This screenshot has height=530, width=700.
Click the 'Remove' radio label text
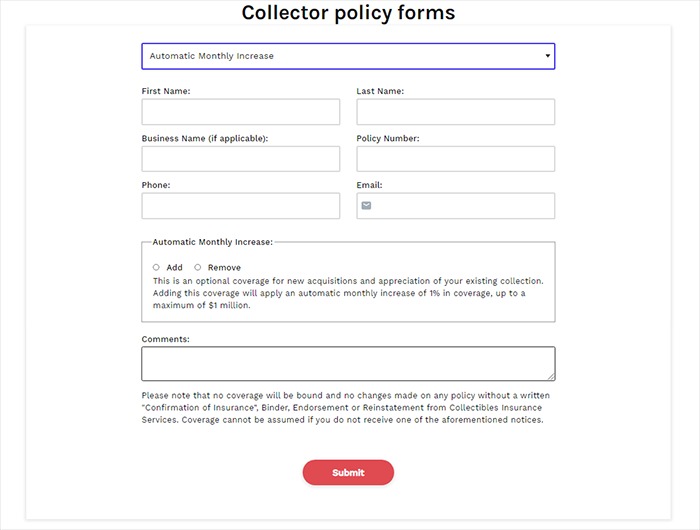pyautogui.click(x=224, y=267)
